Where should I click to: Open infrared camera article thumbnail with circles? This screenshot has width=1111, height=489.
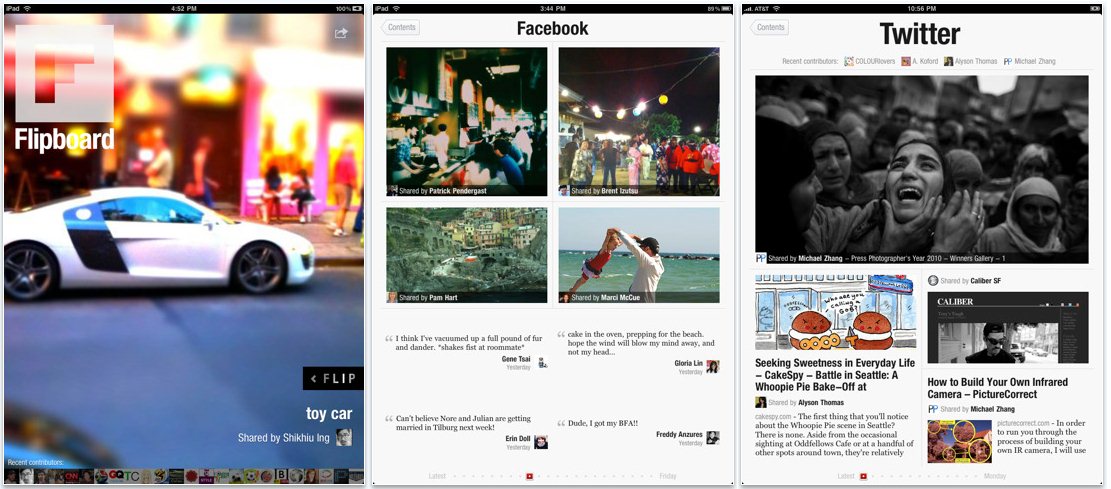(959, 442)
